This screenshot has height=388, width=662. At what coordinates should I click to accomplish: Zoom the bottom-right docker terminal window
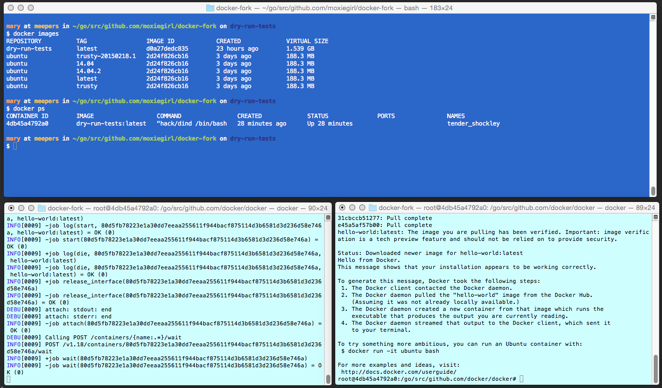coord(362,208)
